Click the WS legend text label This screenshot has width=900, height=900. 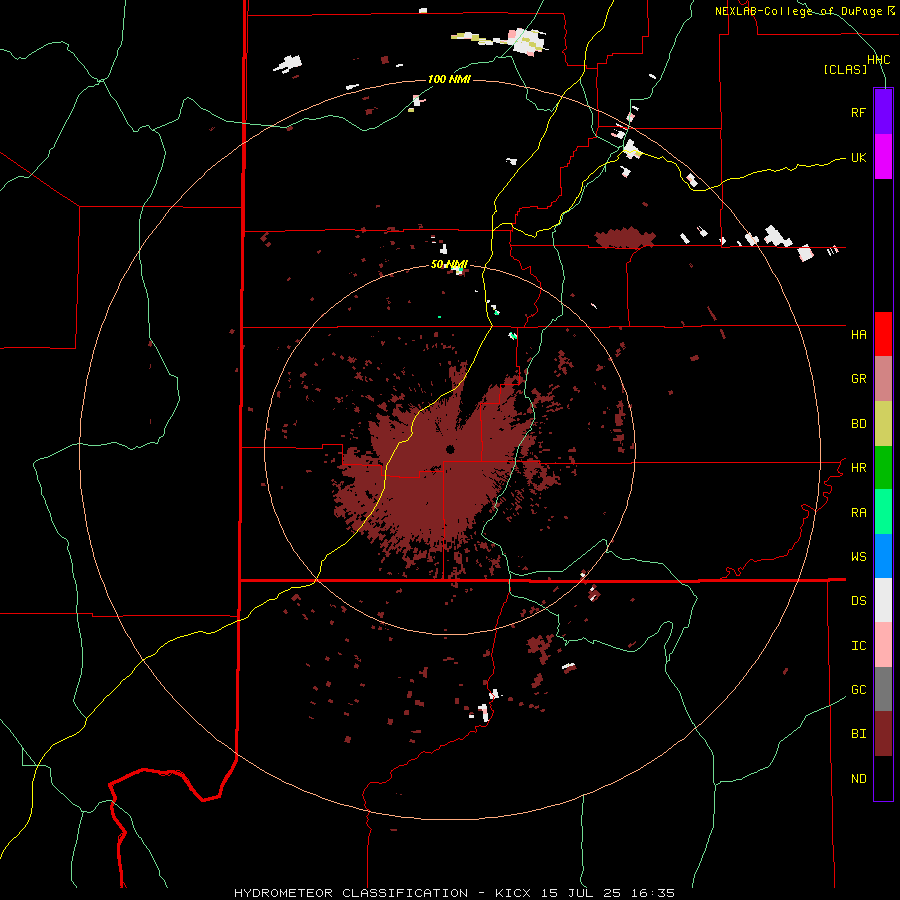click(x=858, y=556)
